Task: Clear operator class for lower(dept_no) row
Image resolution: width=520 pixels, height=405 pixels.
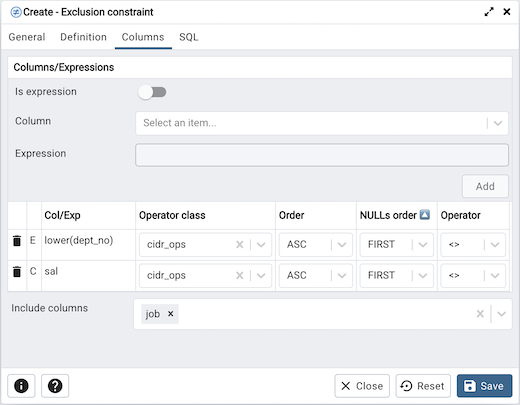Action: pyautogui.click(x=239, y=245)
